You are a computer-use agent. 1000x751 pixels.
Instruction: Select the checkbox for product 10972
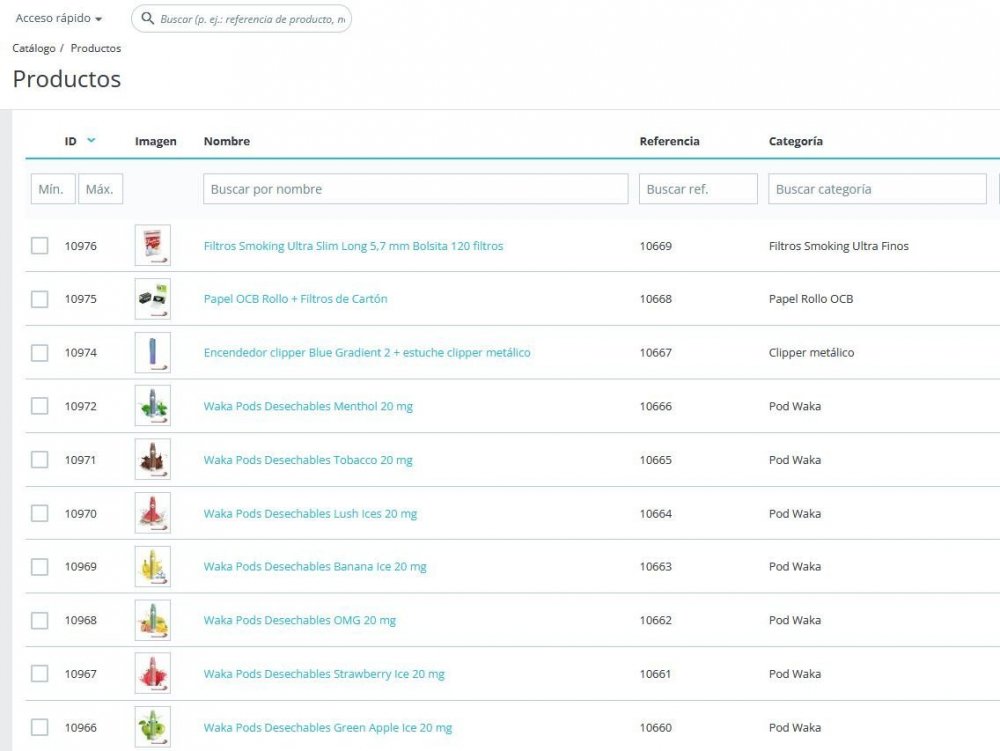click(x=40, y=406)
